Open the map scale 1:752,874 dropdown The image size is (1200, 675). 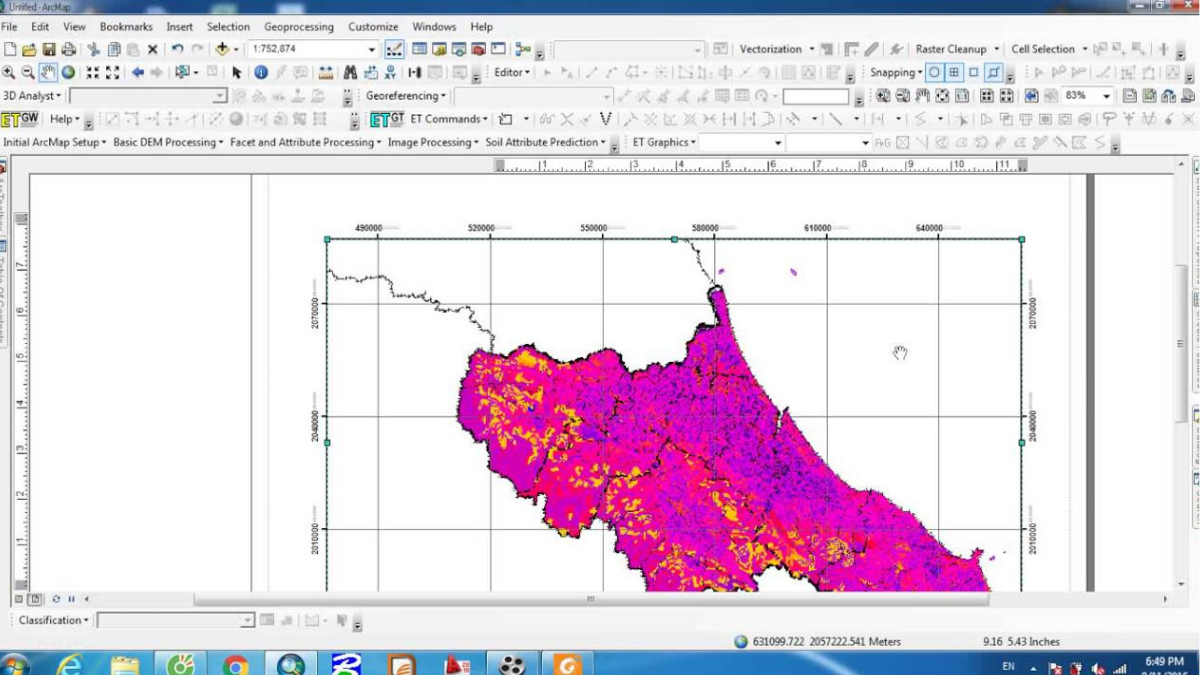[x=372, y=49]
